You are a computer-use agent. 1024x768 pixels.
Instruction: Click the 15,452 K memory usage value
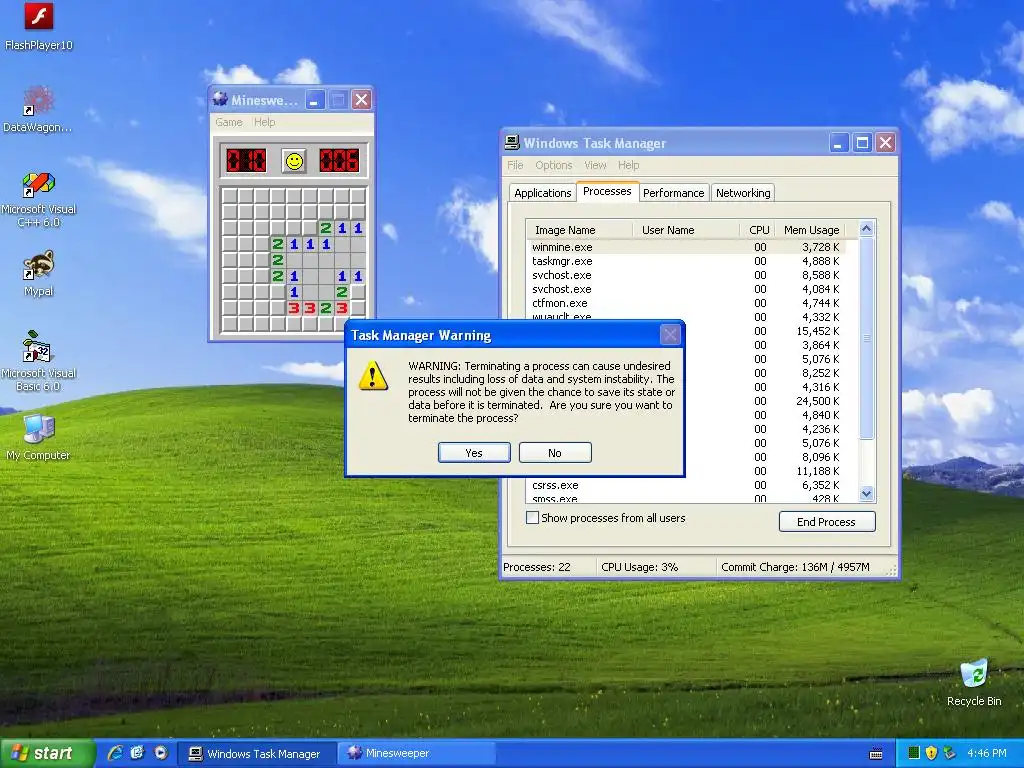click(818, 331)
